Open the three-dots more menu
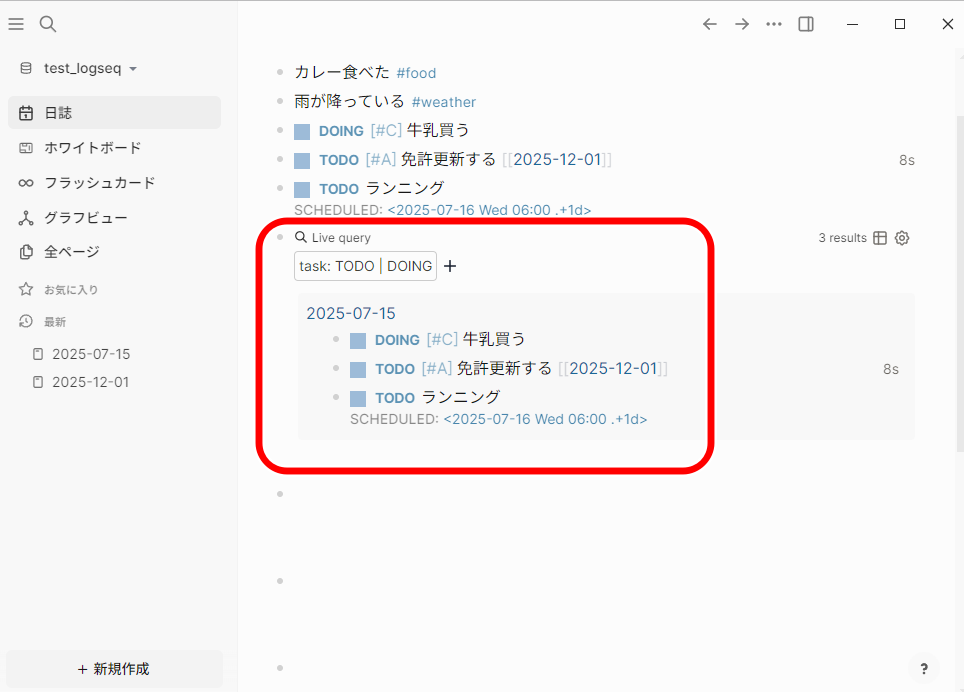This screenshot has width=964, height=692. (774, 24)
